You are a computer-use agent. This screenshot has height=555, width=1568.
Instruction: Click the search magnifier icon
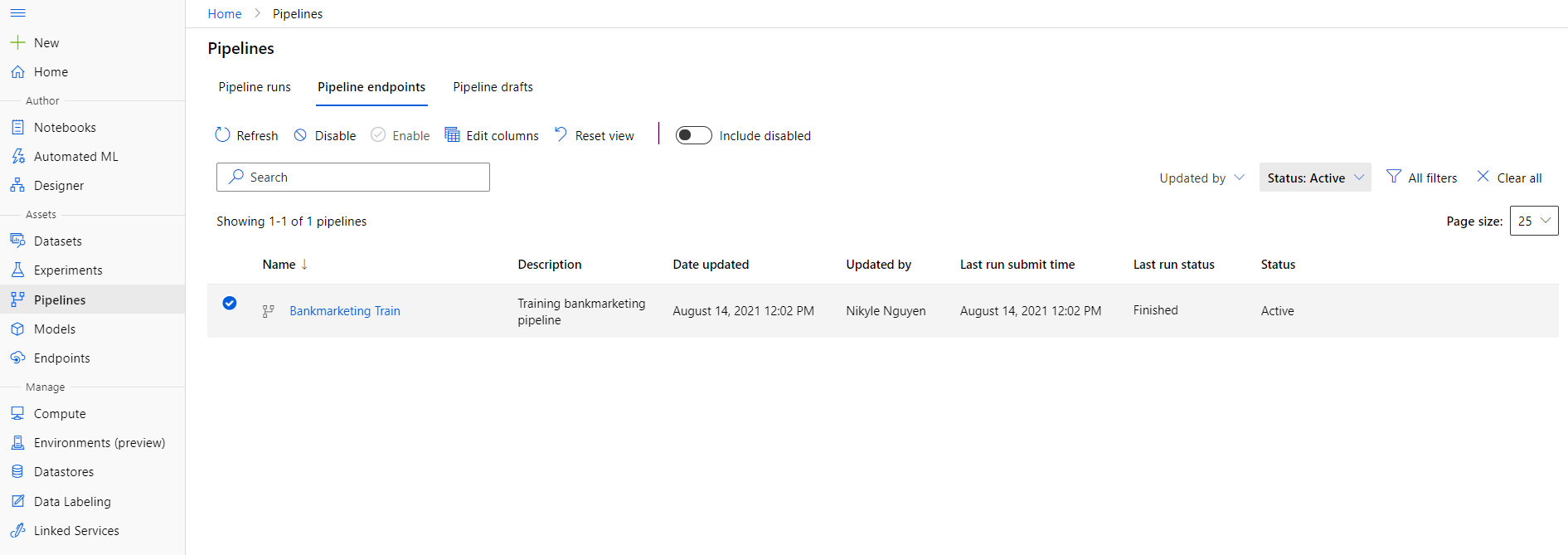coord(236,177)
